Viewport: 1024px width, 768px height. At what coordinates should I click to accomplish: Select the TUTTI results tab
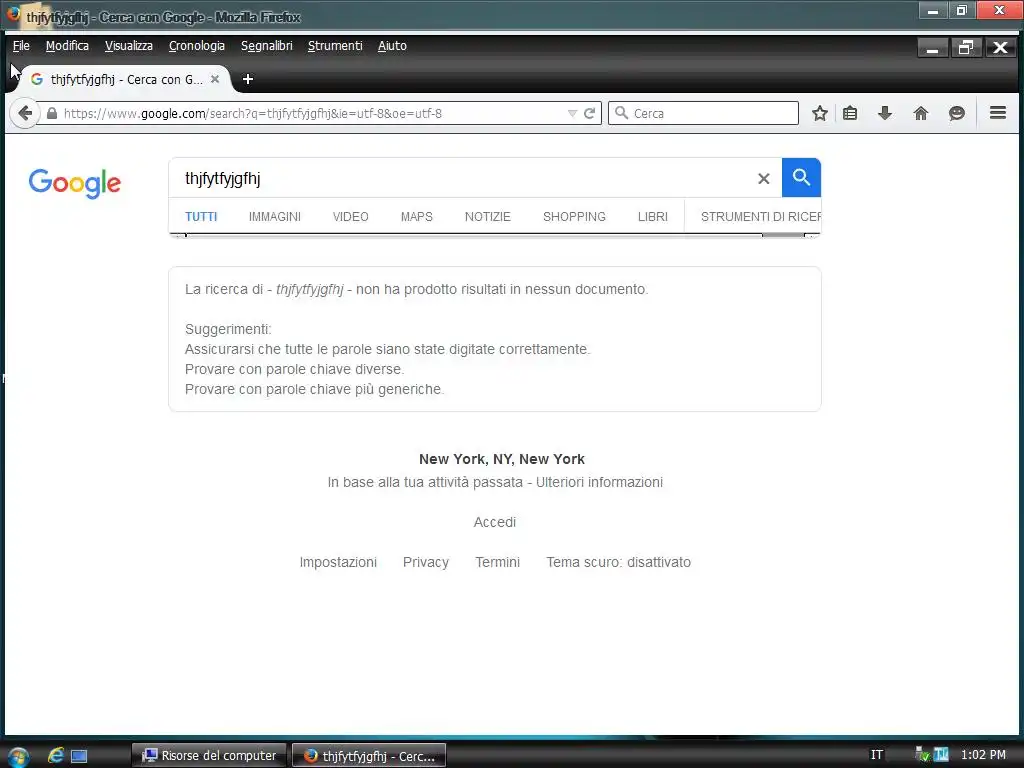click(201, 217)
